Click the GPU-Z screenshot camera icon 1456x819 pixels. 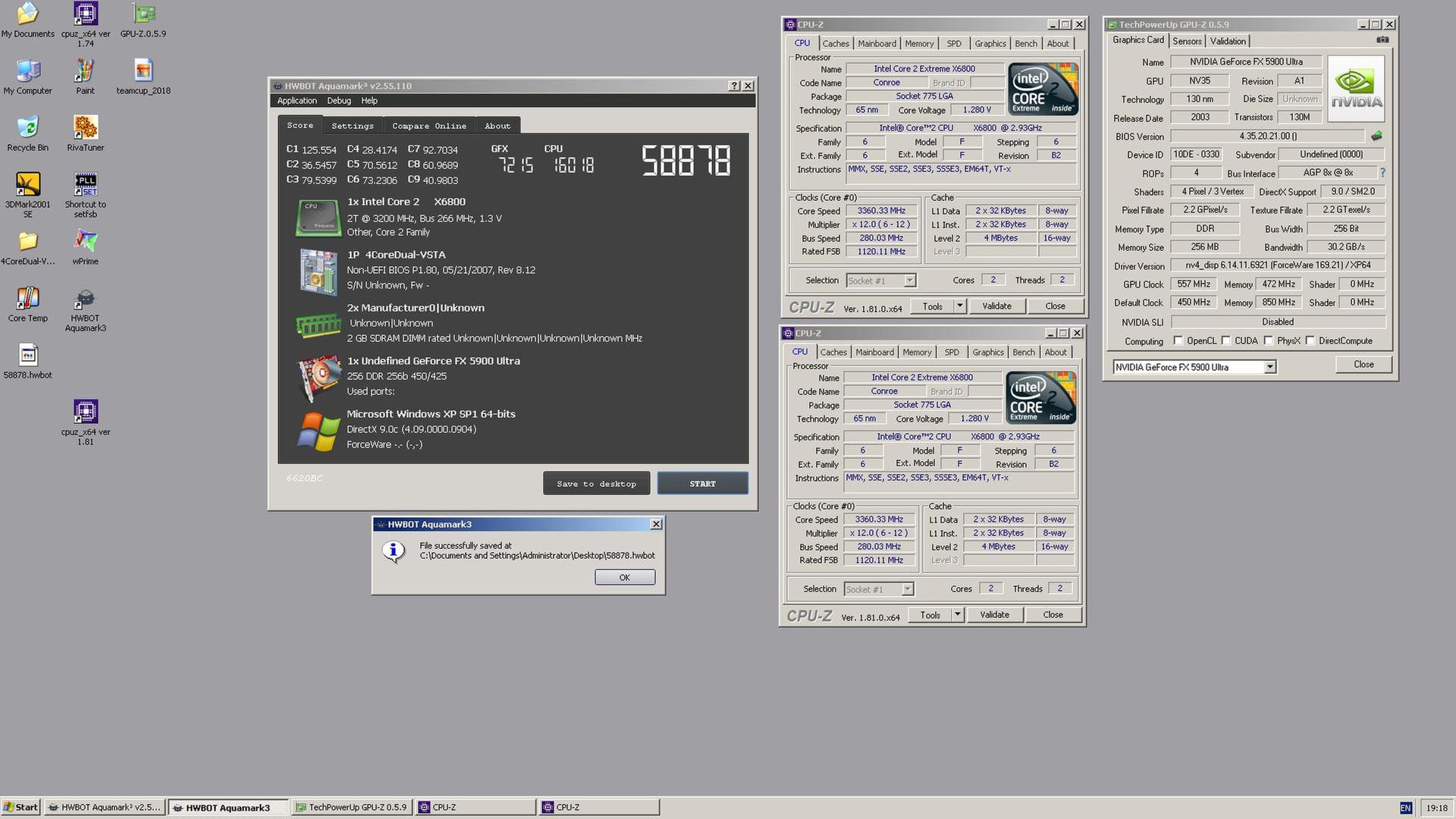[1382, 40]
